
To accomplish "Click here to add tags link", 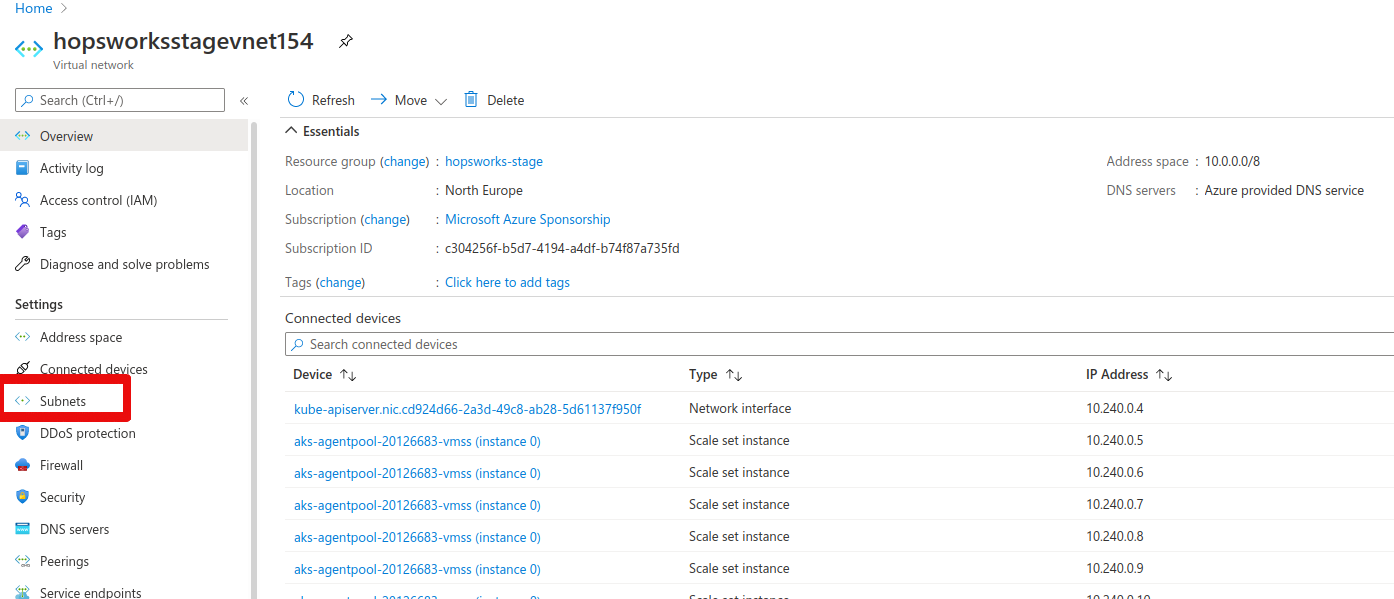I will (x=507, y=282).
